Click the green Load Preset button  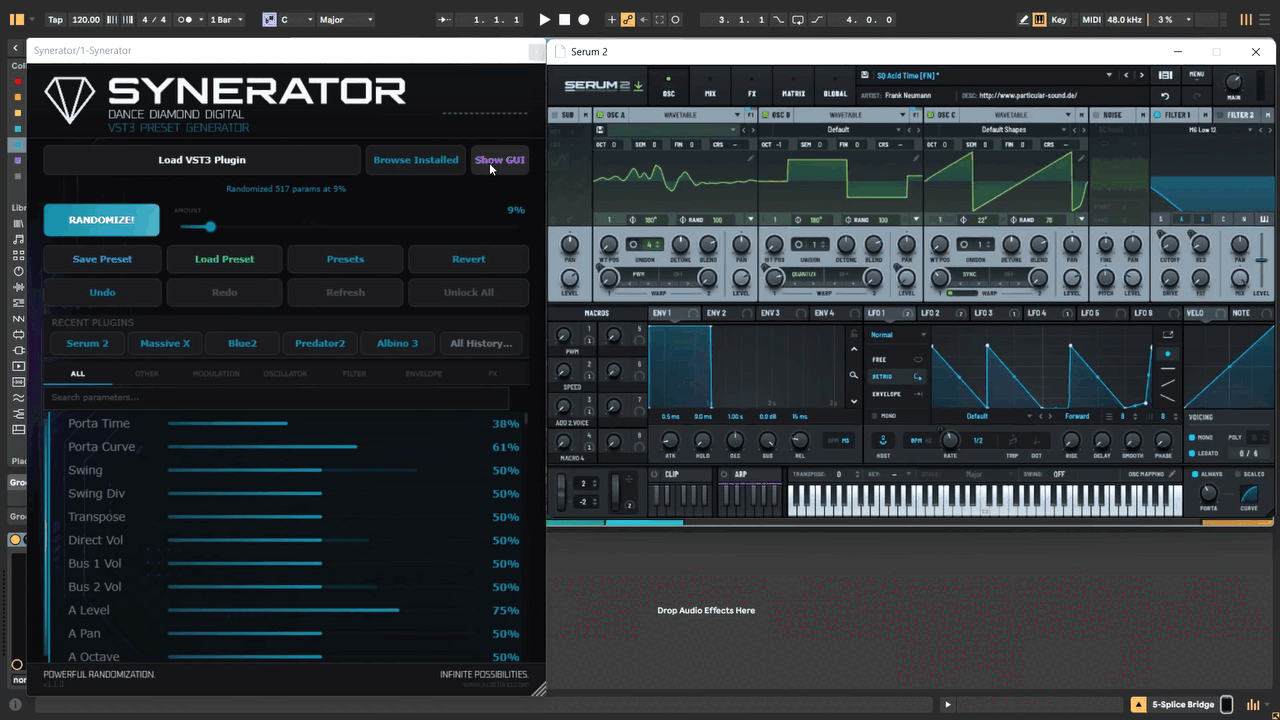pyautogui.click(x=224, y=259)
